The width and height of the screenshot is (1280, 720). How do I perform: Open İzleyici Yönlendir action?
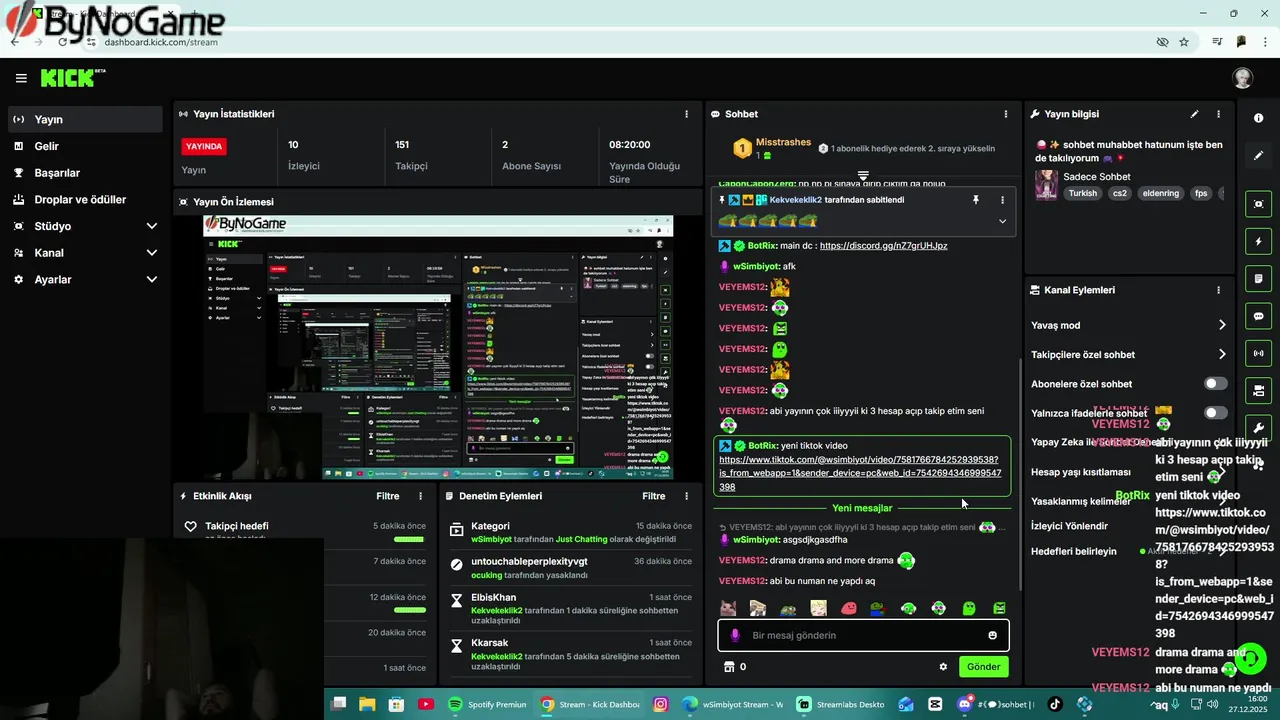point(1070,526)
